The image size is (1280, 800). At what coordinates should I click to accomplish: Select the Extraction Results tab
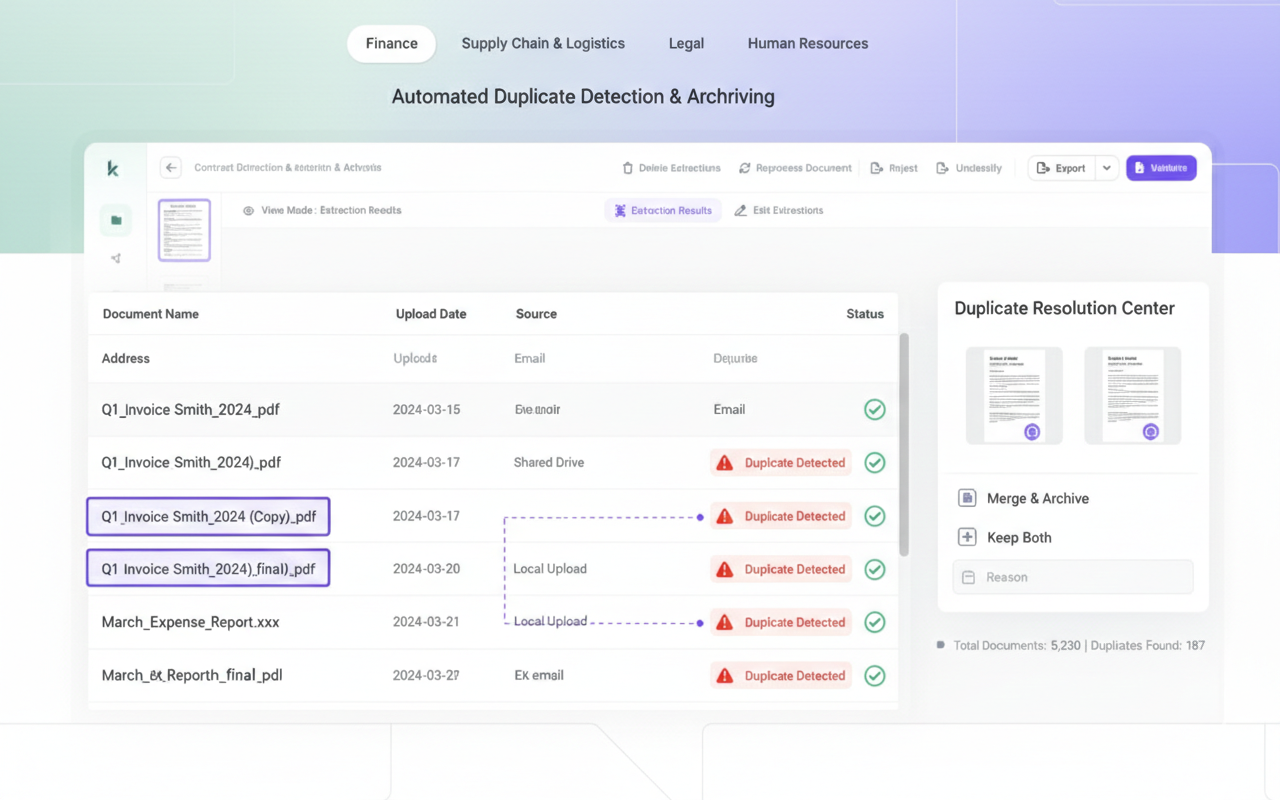point(663,211)
